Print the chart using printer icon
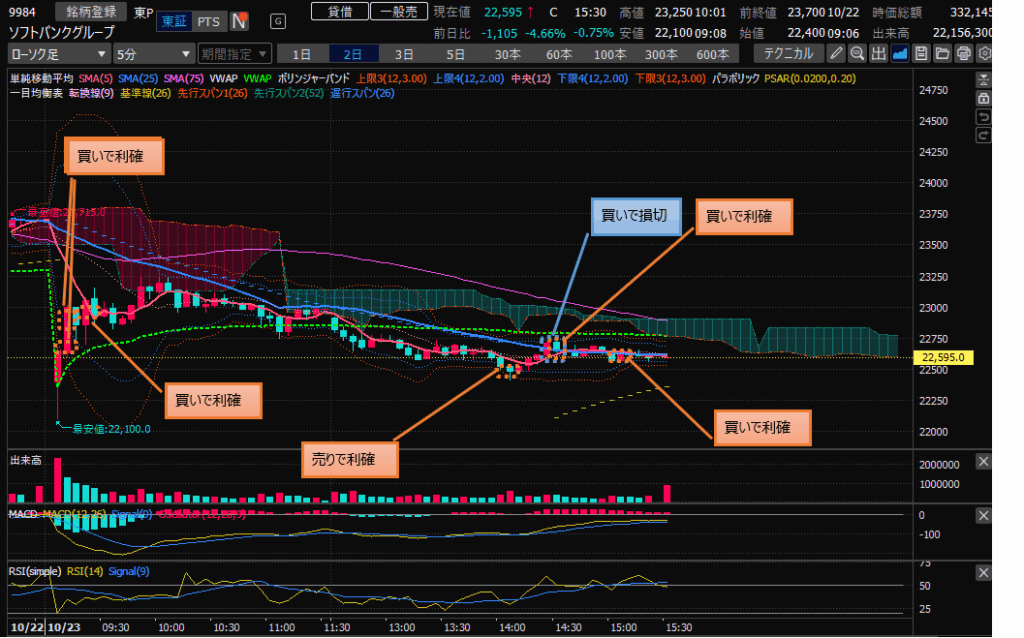Image resolution: width=1024 pixels, height=638 pixels. pos(964,54)
